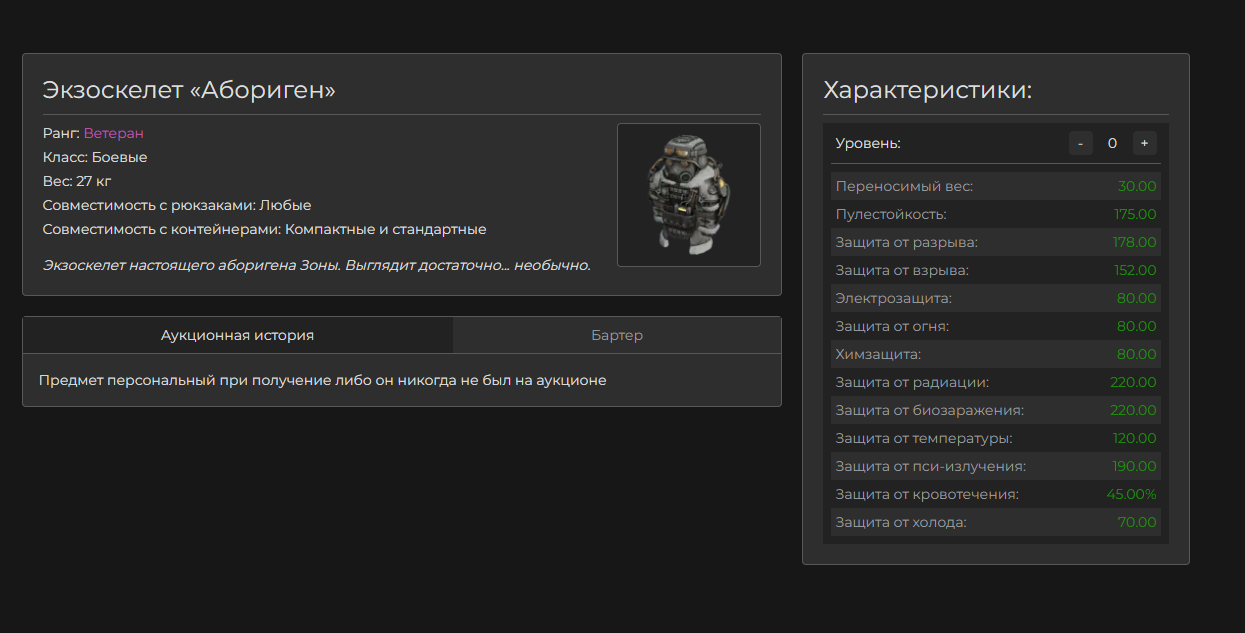1245x633 pixels.
Task: Click the value 152.00
Action: click(x=1136, y=270)
